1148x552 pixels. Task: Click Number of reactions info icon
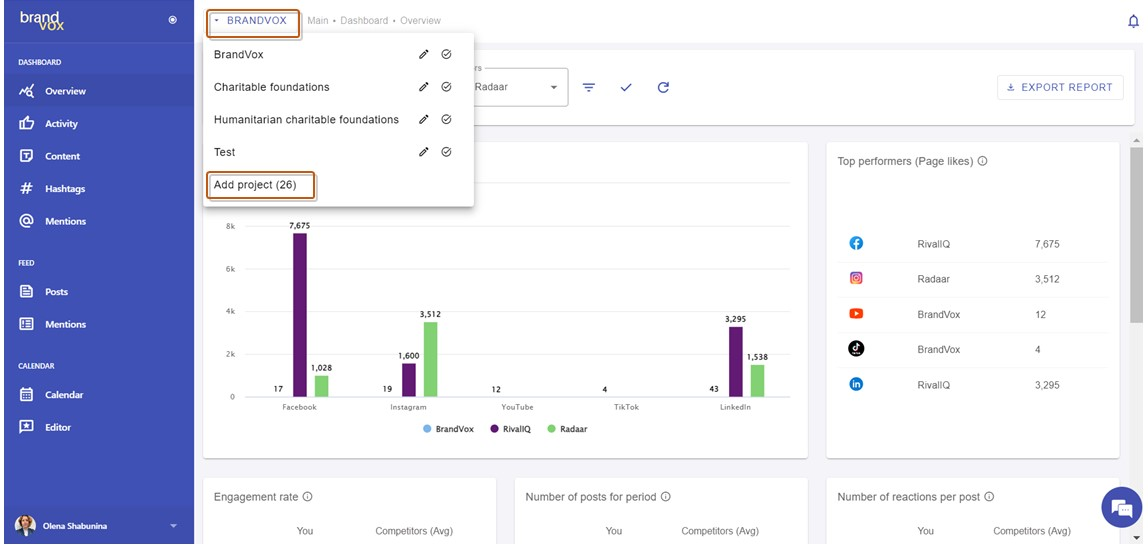pyautogui.click(x=988, y=497)
